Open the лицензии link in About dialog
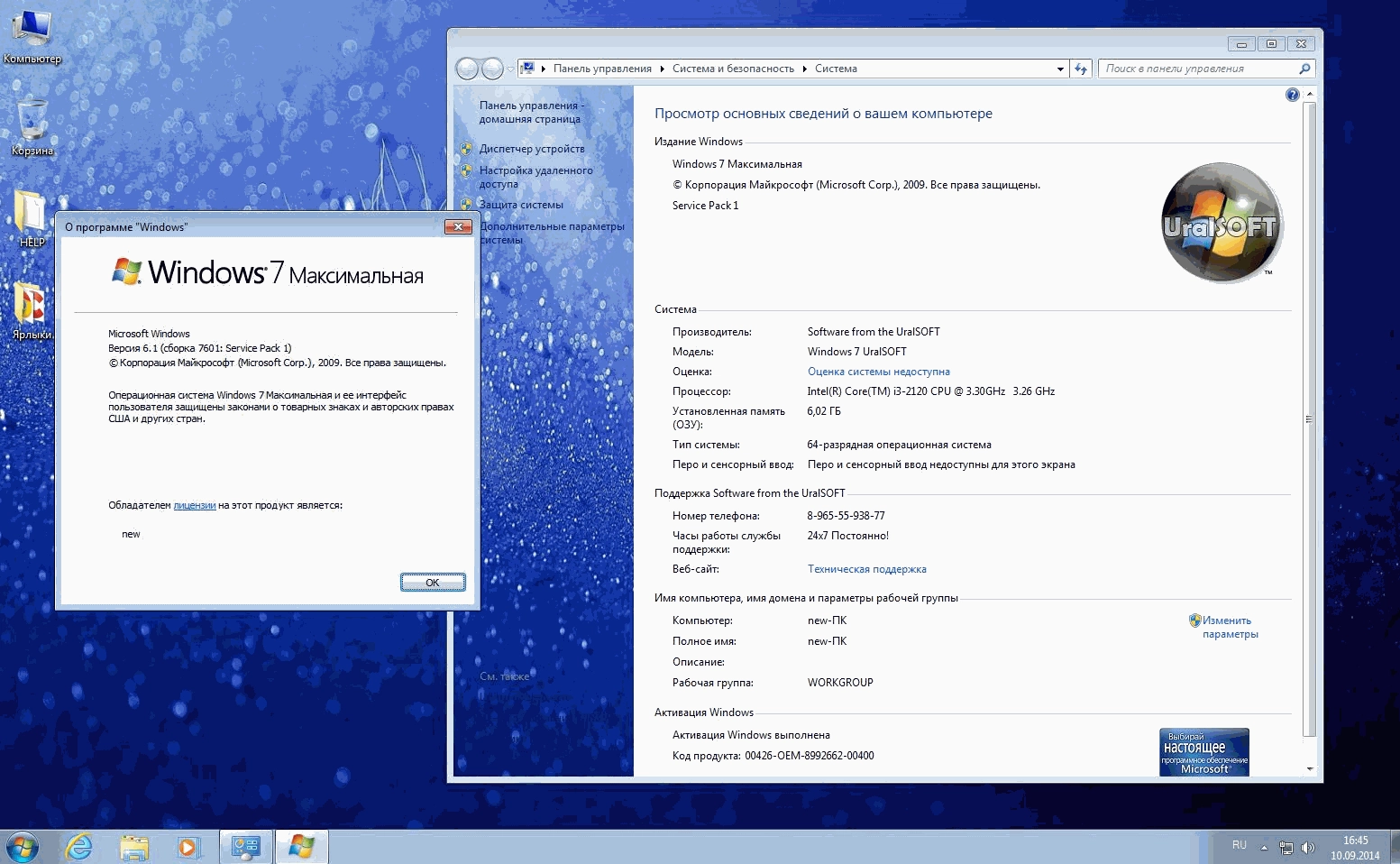Image resolution: width=1400 pixels, height=864 pixels. [x=194, y=505]
